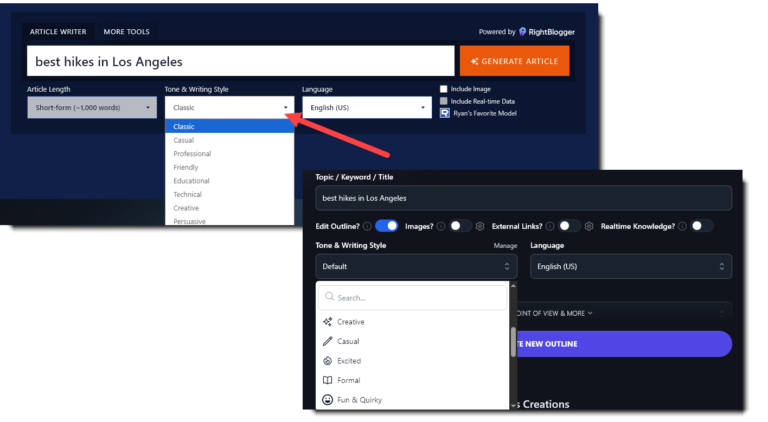Check the Include Real-time Data checkbox
768x422 pixels.
[x=444, y=101]
